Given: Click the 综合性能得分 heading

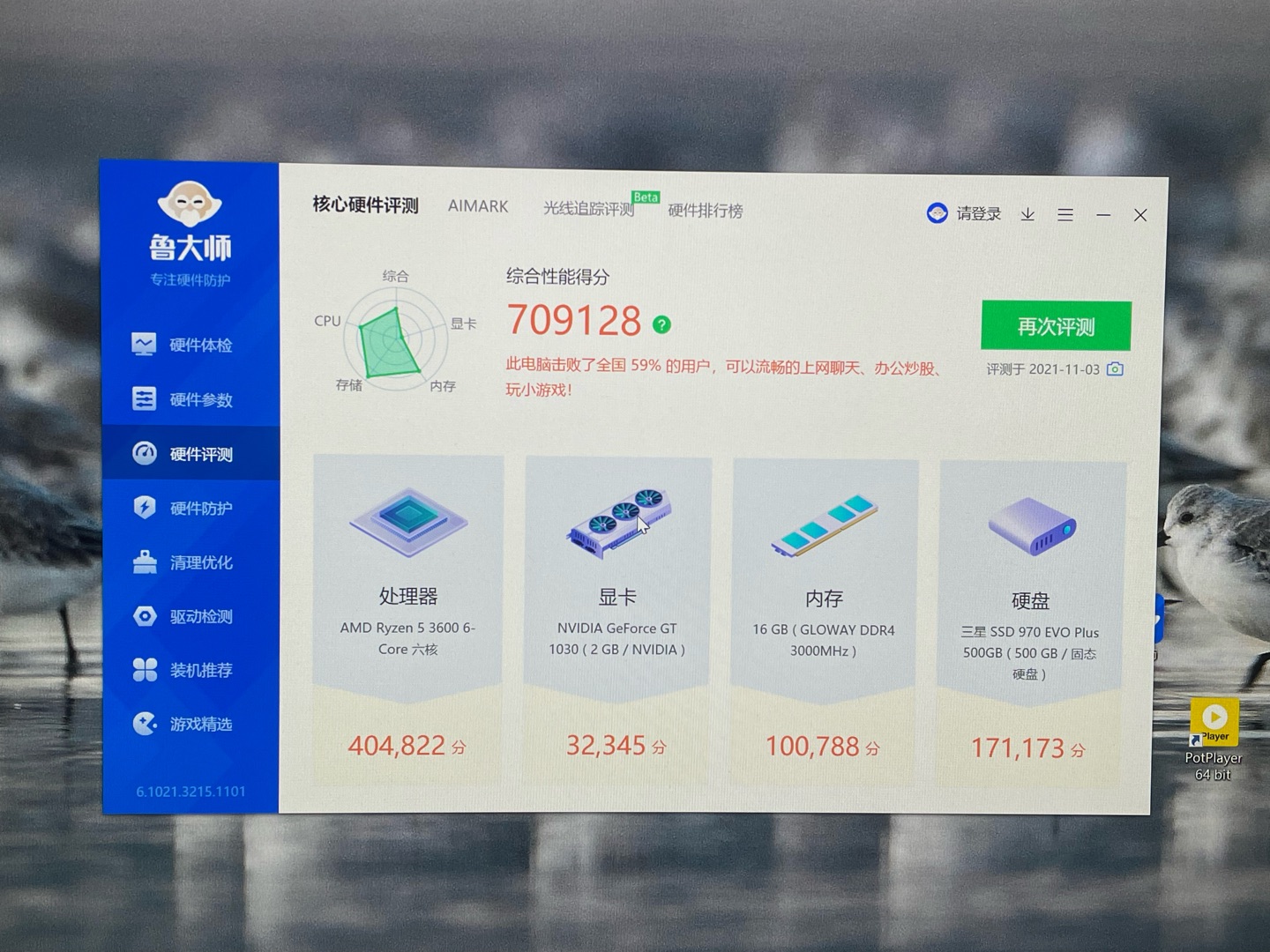Looking at the screenshot, I should tap(557, 277).
